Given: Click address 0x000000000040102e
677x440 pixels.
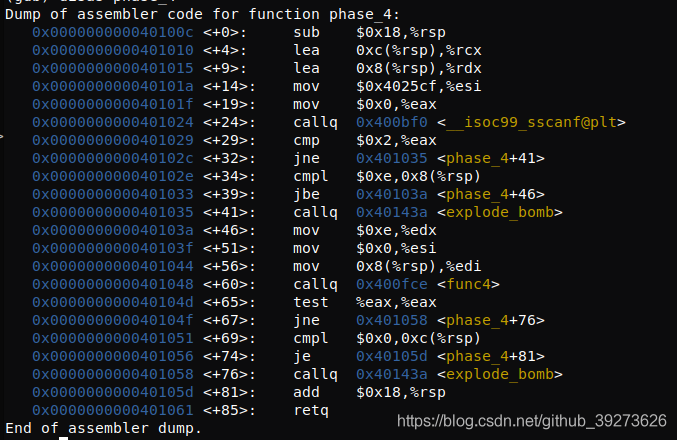Looking at the screenshot, I should [113, 176].
